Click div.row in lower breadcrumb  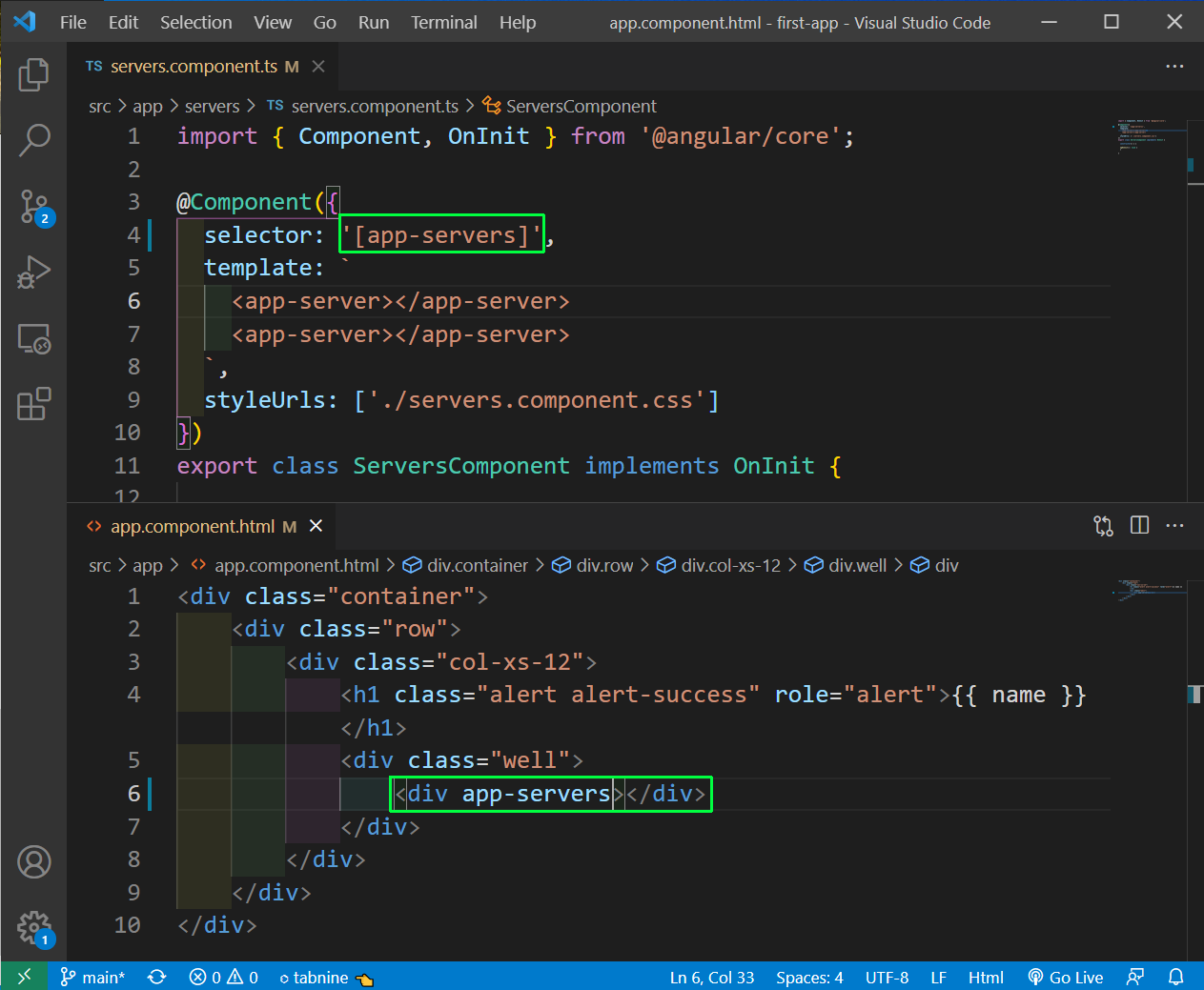(x=593, y=565)
